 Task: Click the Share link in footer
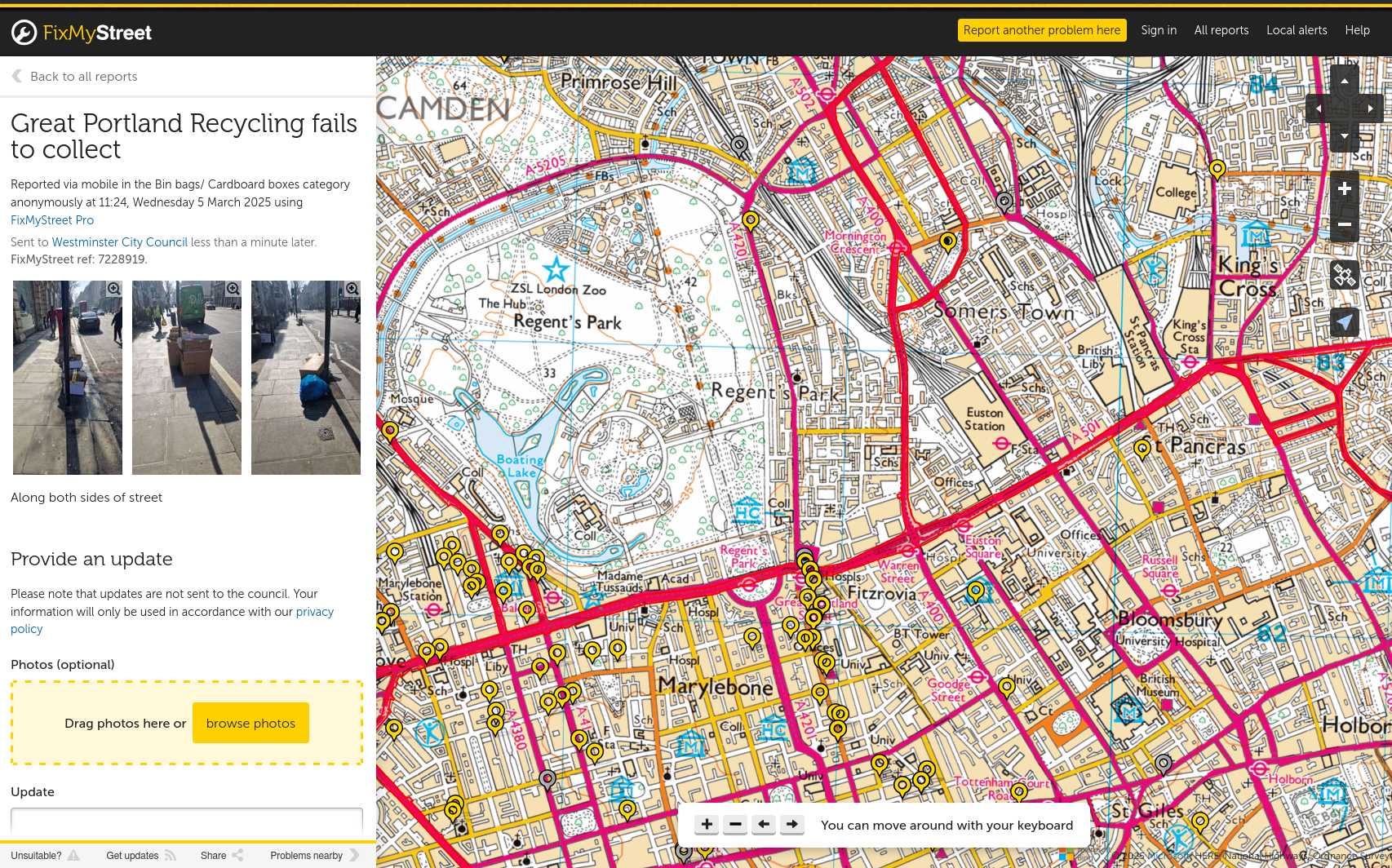pyautogui.click(x=222, y=856)
